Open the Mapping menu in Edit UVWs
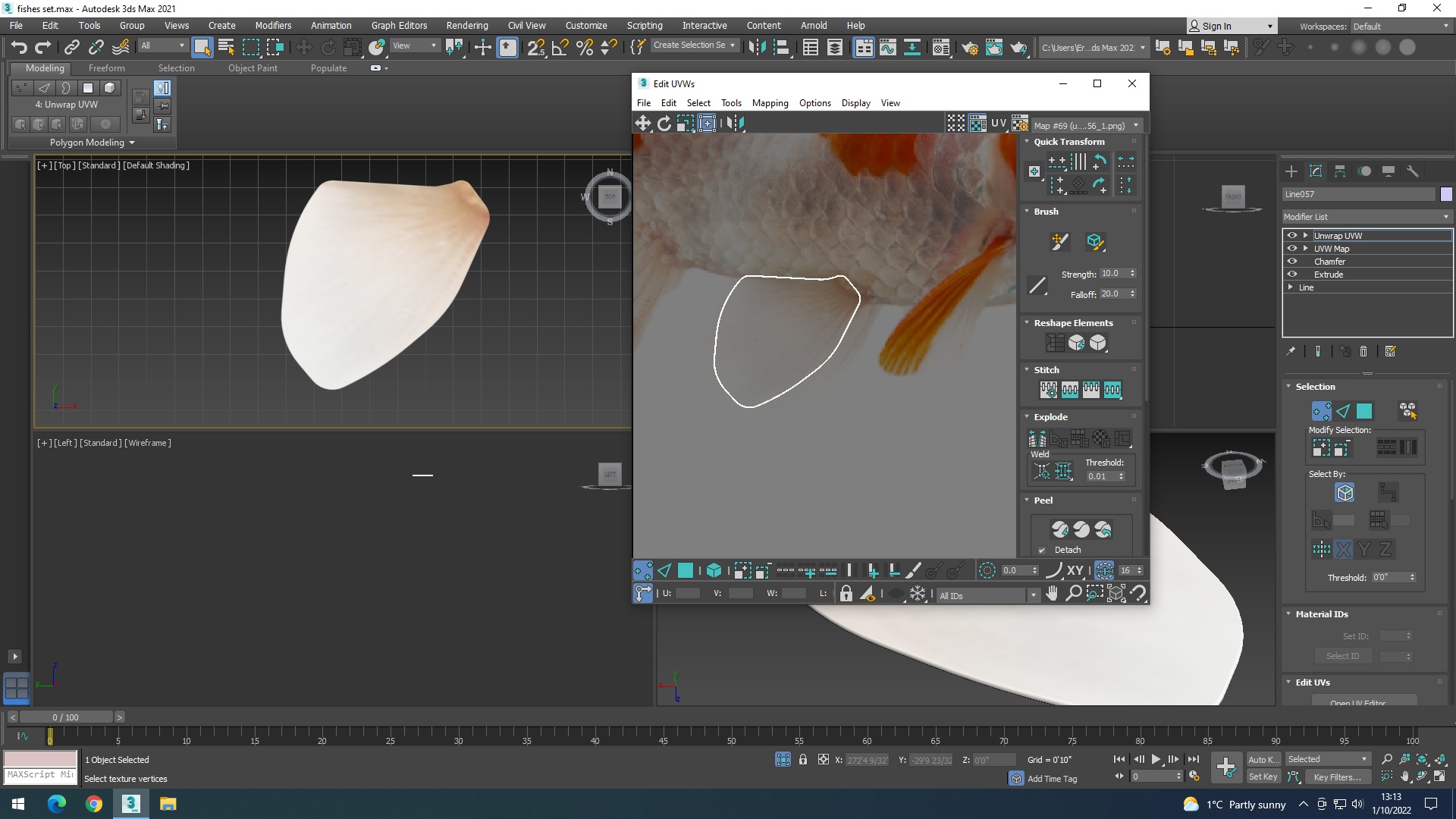The image size is (1456, 819). coord(770,103)
